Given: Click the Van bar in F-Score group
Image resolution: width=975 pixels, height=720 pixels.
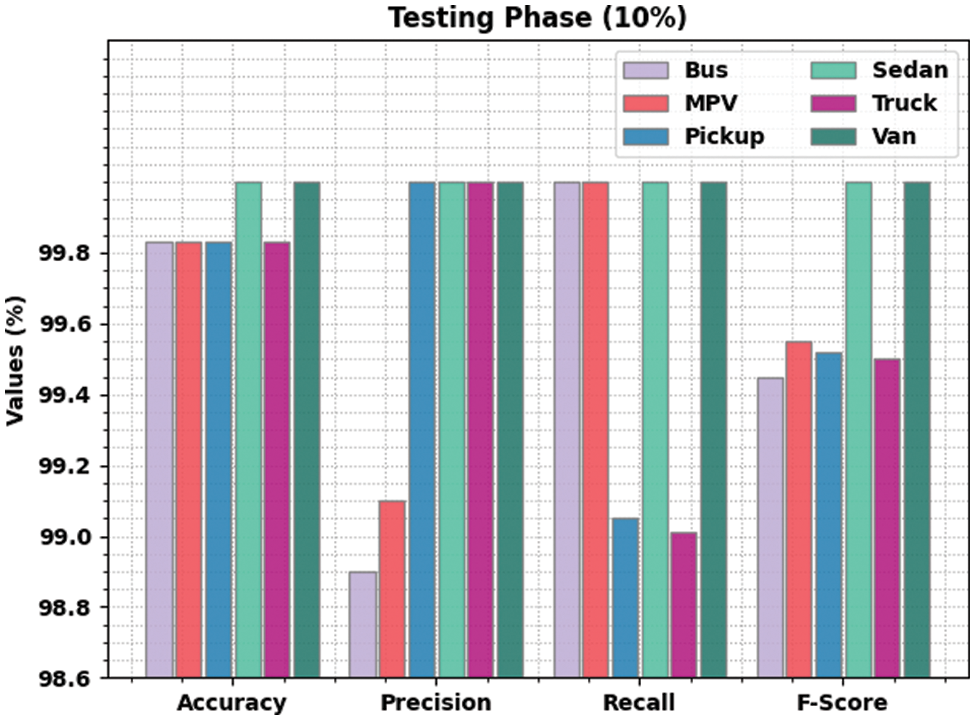Looking at the screenshot, I should [x=917, y=430].
